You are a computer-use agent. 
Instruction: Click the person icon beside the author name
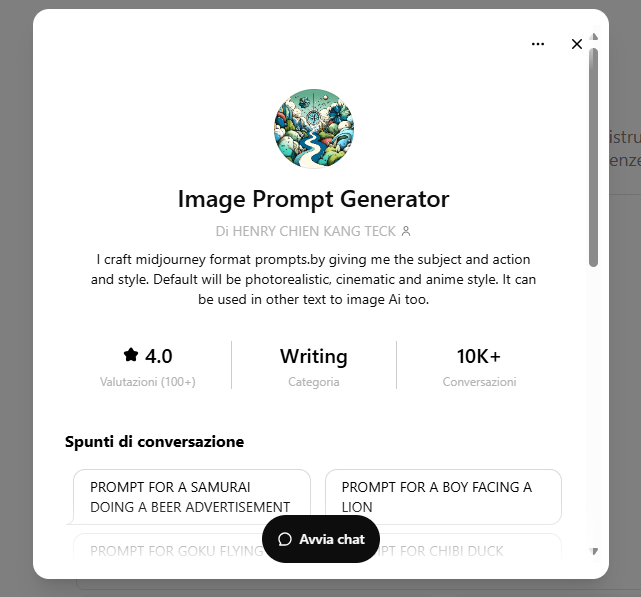point(405,231)
